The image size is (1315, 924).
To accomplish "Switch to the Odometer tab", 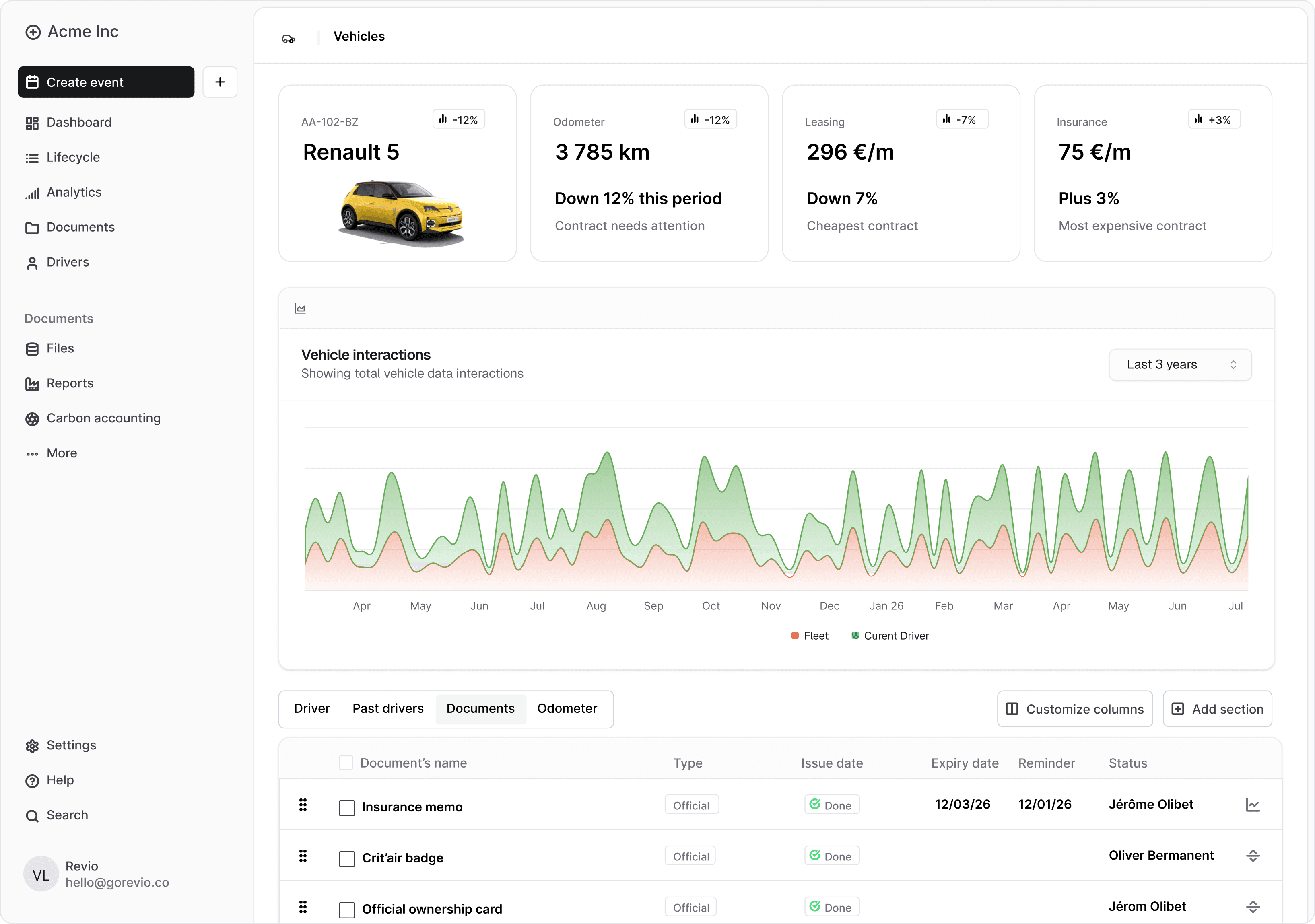I will [x=567, y=709].
